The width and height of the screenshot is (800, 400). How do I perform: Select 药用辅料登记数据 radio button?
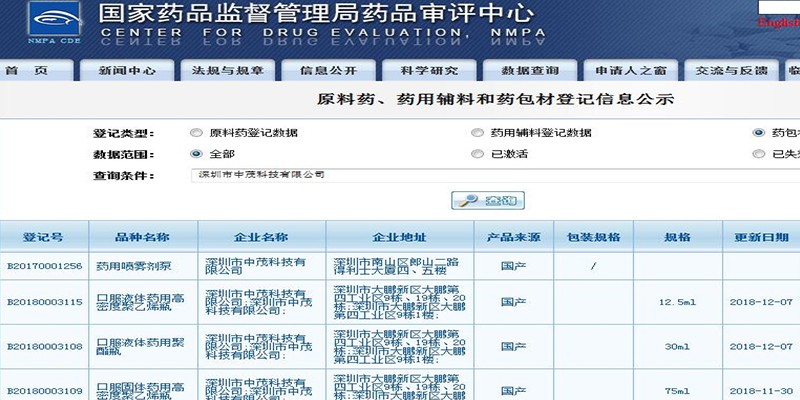pyautogui.click(x=477, y=133)
